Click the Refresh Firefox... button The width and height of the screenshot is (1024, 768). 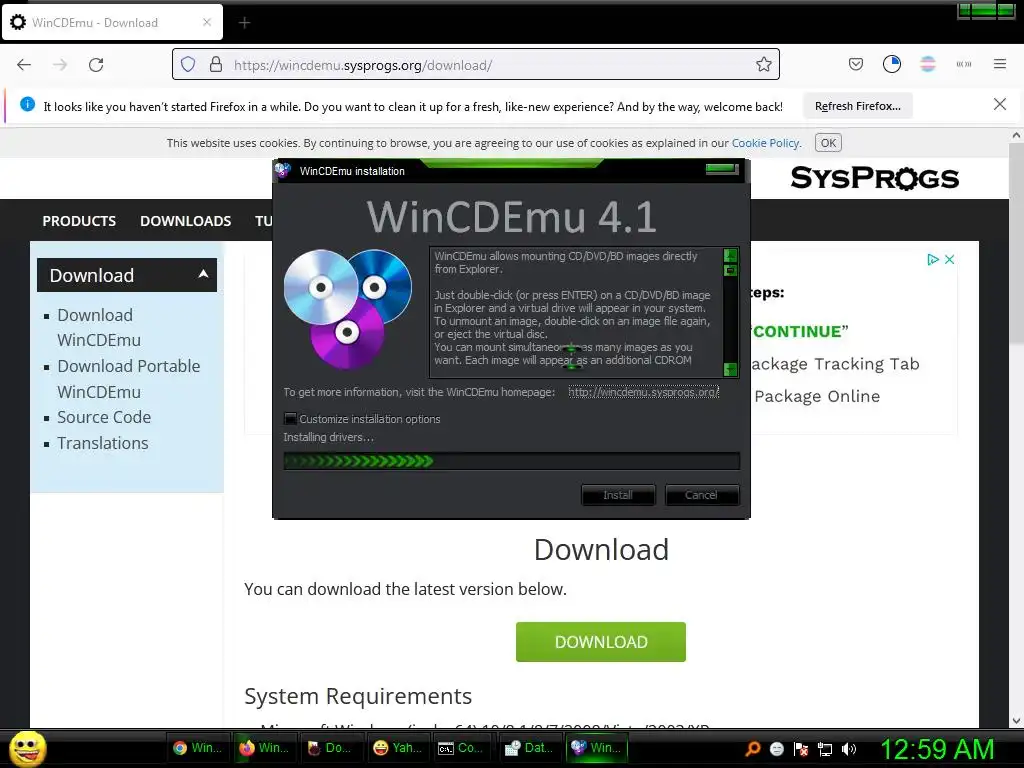(x=857, y=106)
